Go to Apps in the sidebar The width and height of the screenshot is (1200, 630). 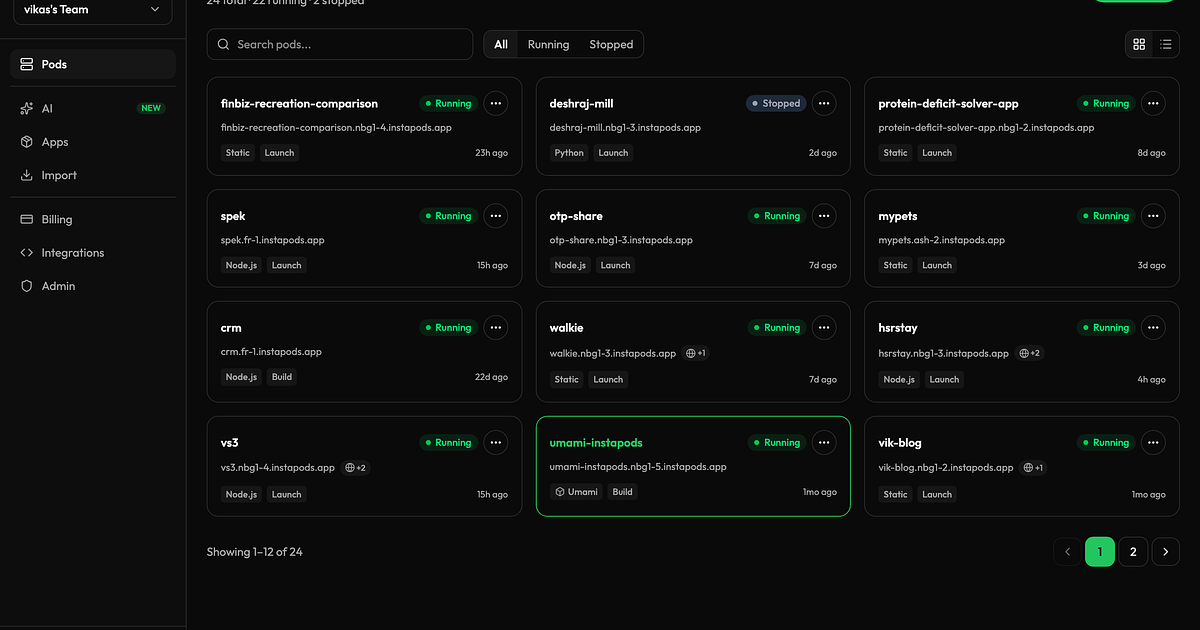tap(93, 142)
